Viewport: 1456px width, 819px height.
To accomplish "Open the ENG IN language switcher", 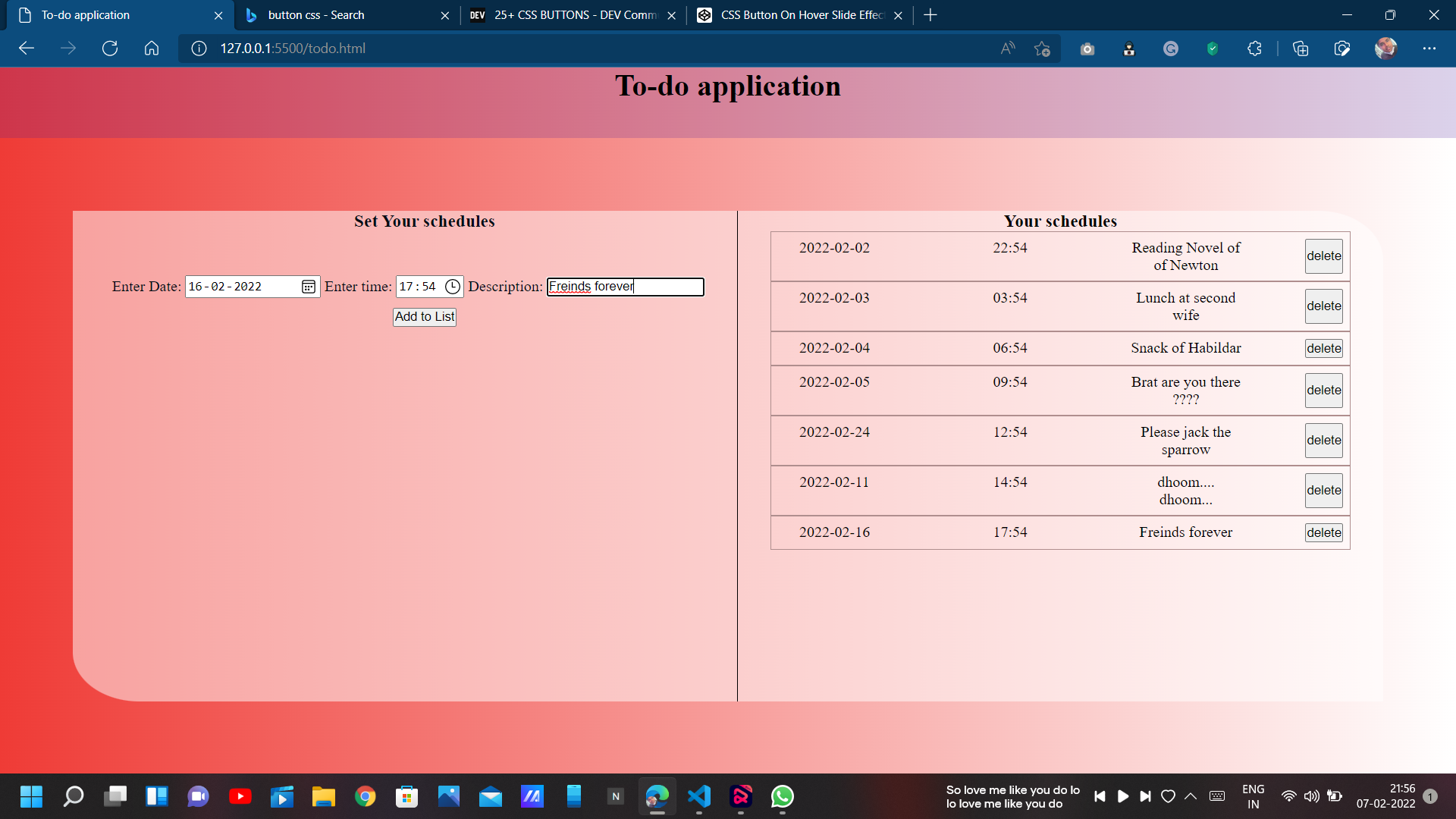I will pos(1254,796).
